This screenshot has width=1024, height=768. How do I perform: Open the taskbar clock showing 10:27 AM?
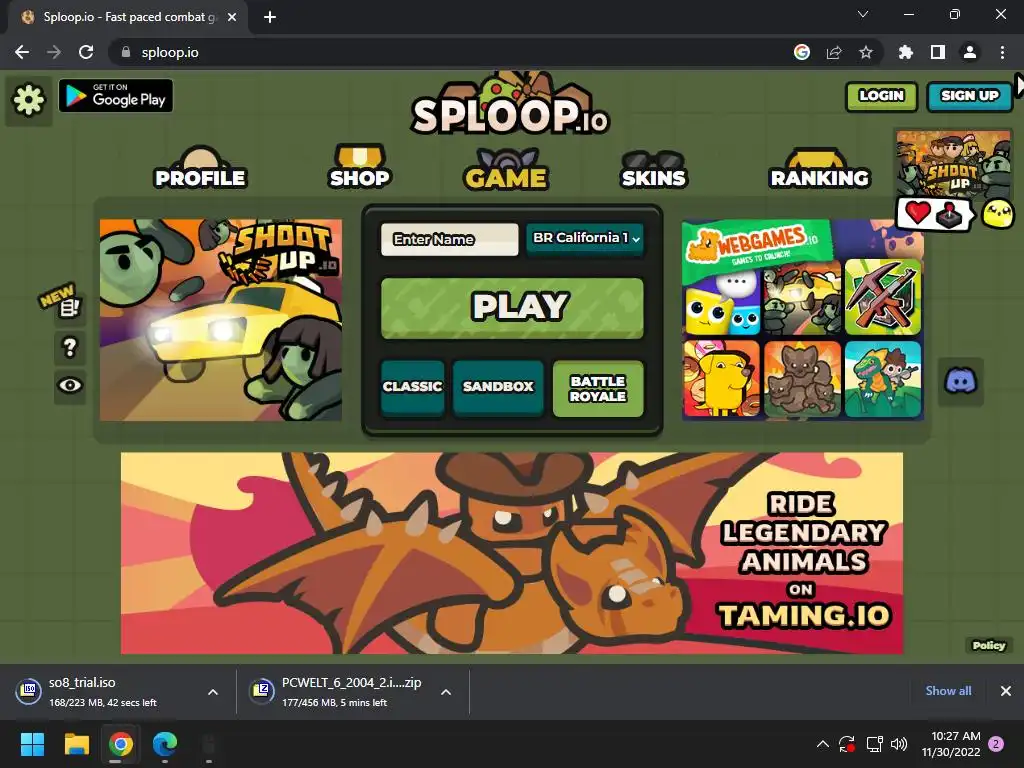pos(952,744)
